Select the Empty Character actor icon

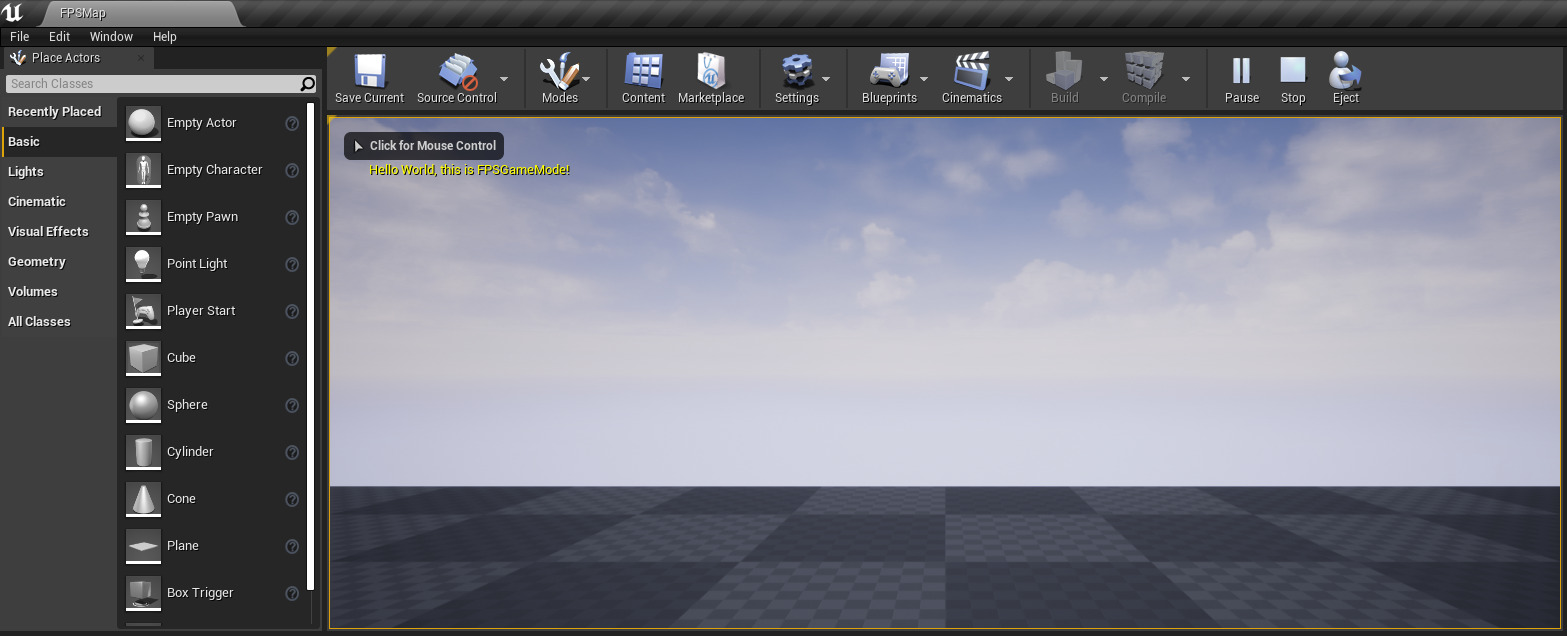144,170
